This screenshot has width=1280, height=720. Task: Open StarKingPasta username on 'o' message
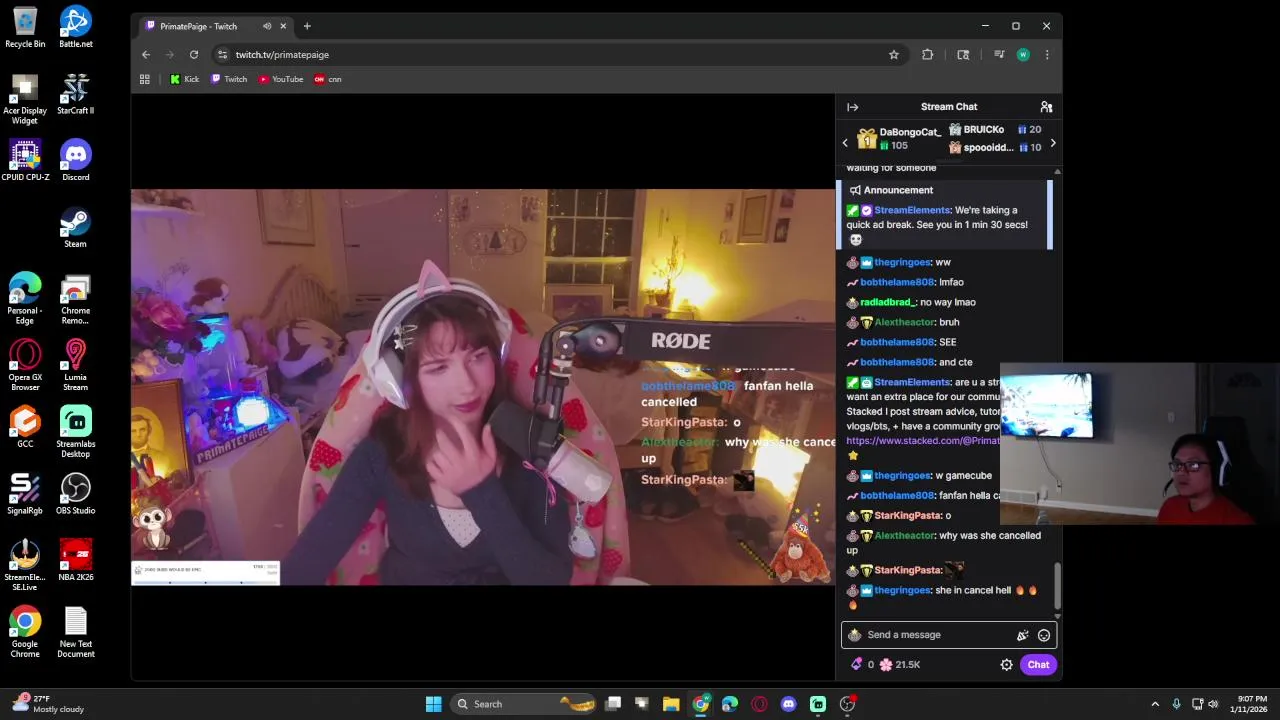[x=907, y=516]
